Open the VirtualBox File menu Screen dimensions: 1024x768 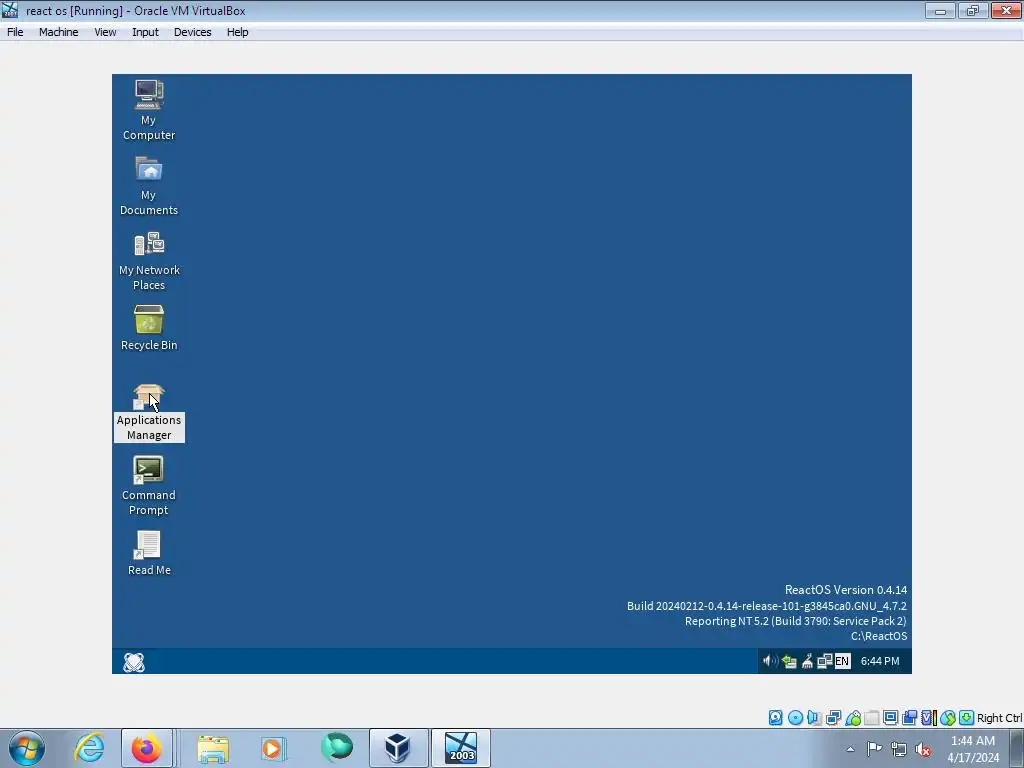point(15,32)
